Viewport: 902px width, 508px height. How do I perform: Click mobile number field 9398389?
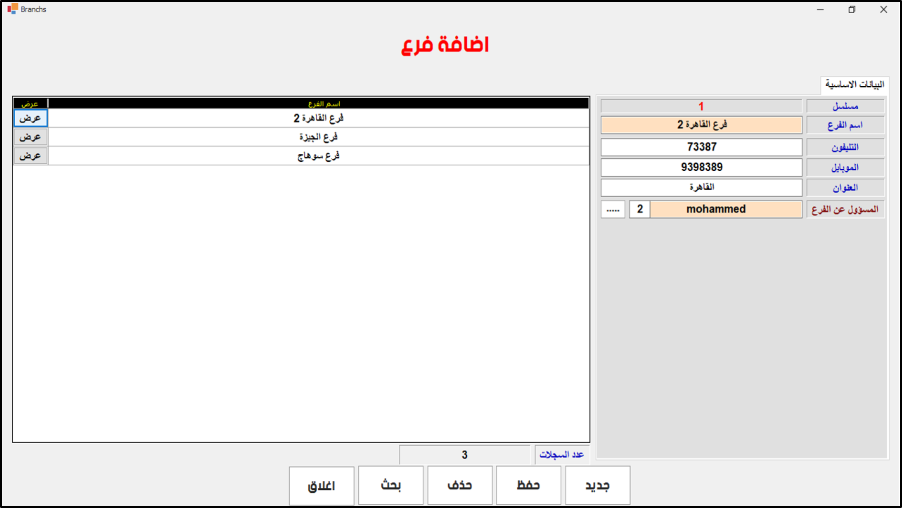click(701, 167)
